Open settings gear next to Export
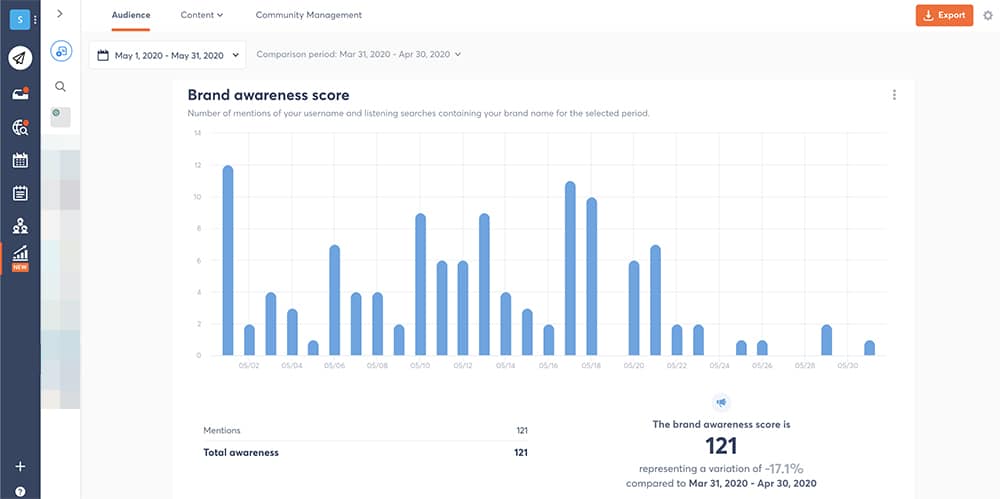The image size is (1000, 499). (x=988, y=15)
